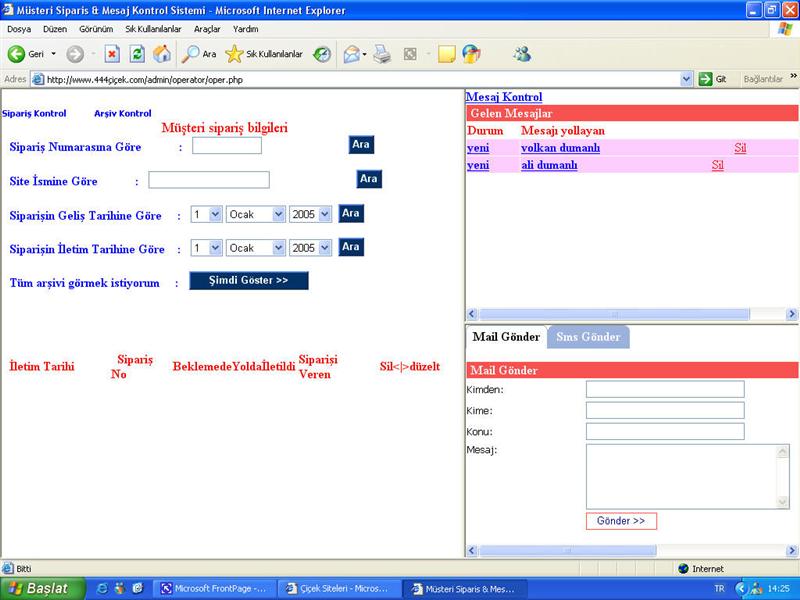Open the Home page icon
800x600 pixels.
coord(162,54)
